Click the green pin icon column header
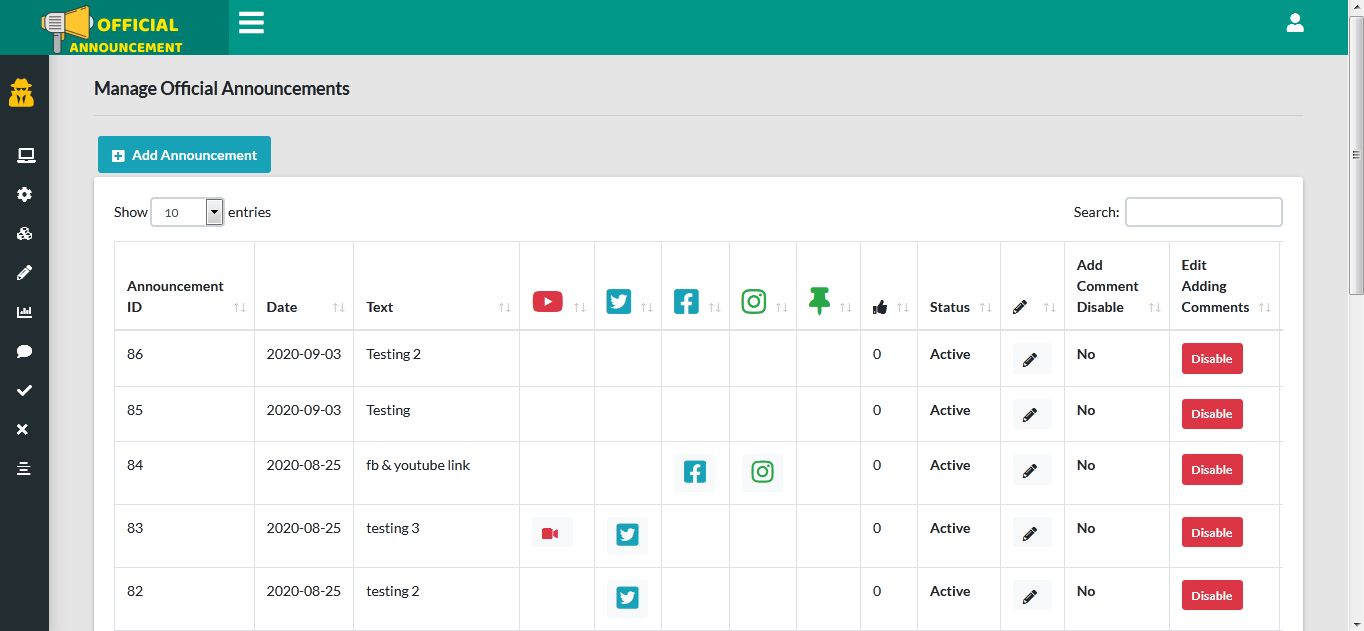 (x=820, y=301)
